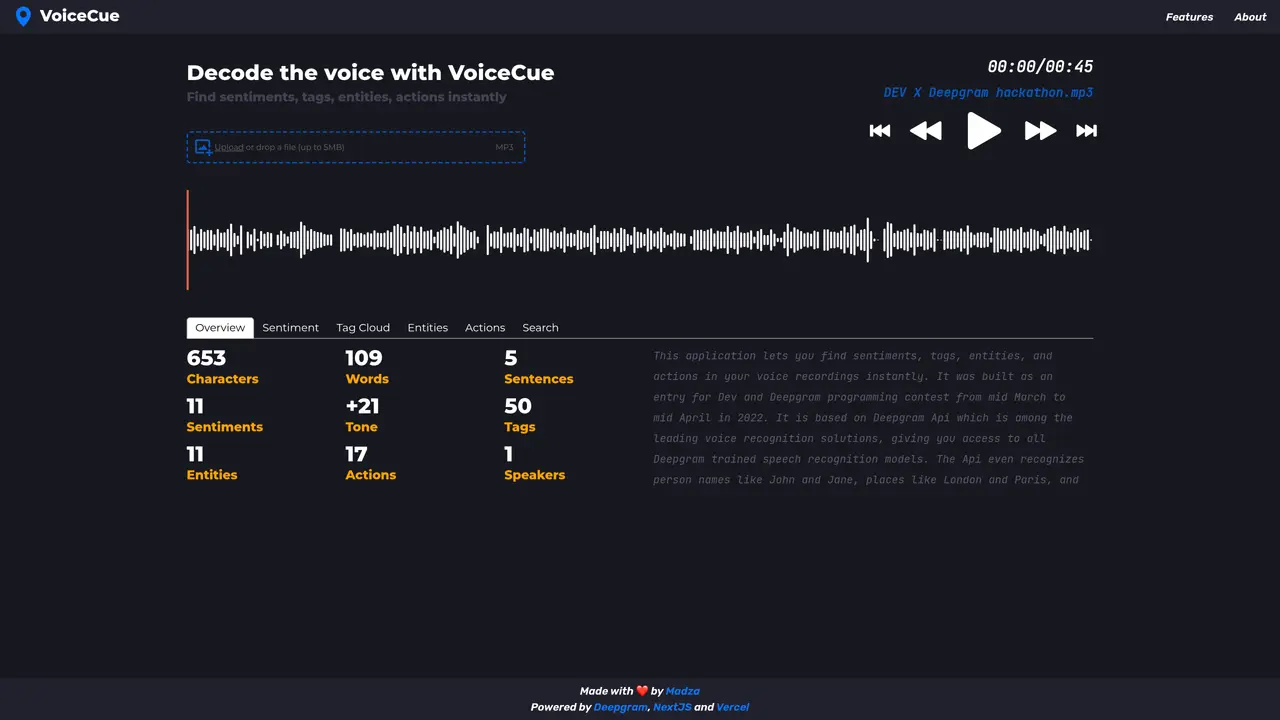
Task: Go to the Search tab
Action: pos(540,328)
